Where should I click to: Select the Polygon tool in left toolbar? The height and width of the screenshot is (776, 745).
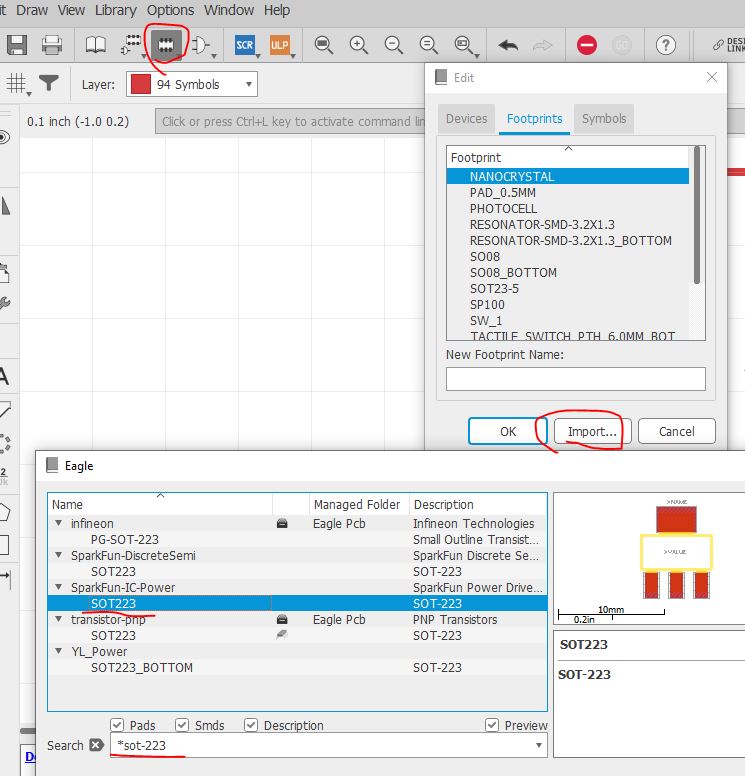coord(4,512)
